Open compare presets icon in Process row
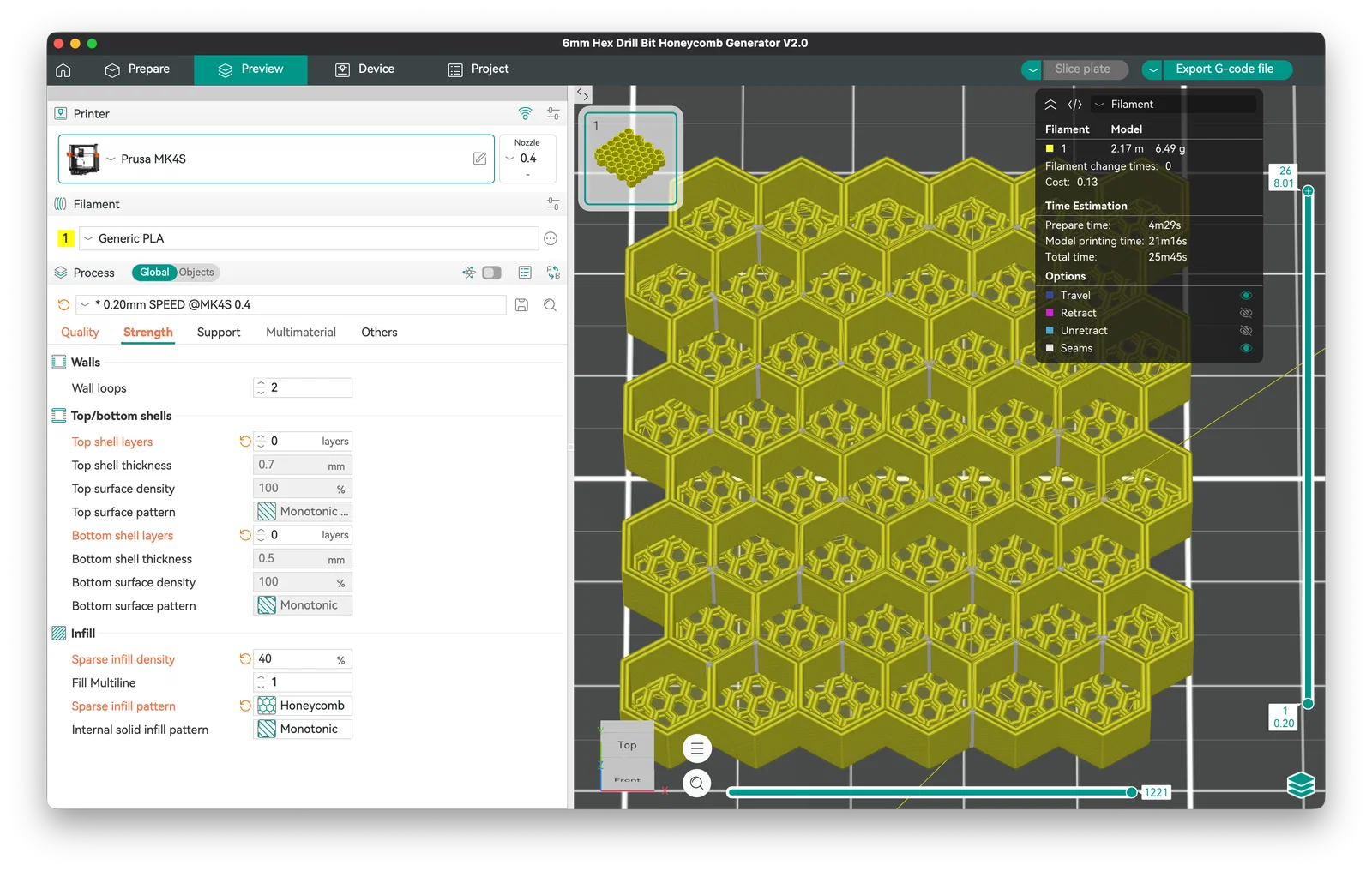Viewport: 1372px width, 871px height. click(x=553, y=273)
